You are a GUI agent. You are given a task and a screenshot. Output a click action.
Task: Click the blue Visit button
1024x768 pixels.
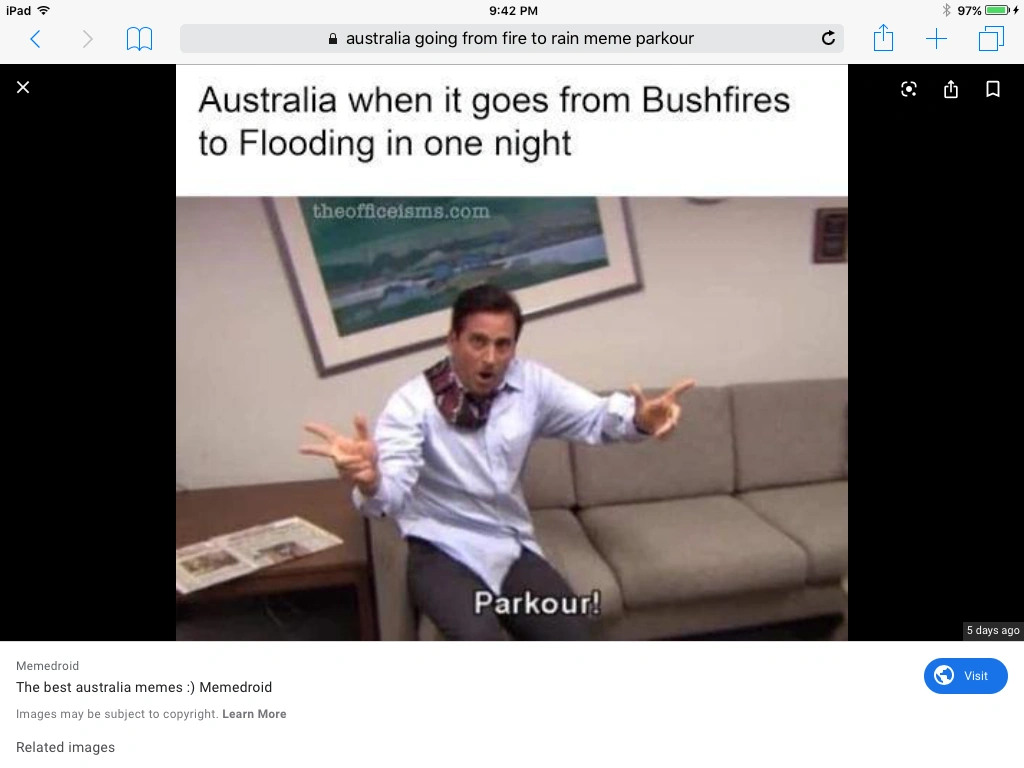tap(965, 676)
